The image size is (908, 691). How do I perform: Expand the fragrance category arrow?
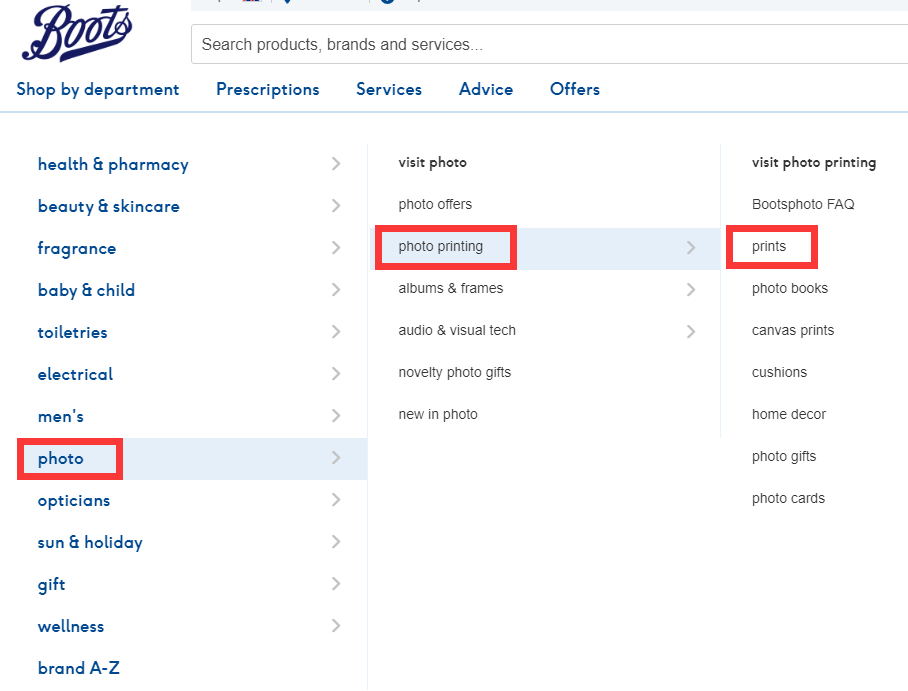click(x=336, y=248)
